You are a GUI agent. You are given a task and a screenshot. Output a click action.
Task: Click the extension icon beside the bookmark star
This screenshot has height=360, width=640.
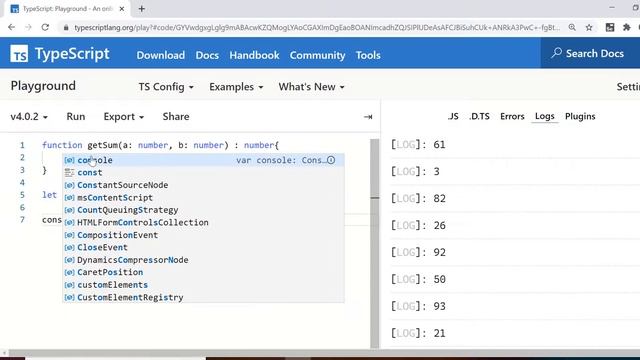[610, 27]
